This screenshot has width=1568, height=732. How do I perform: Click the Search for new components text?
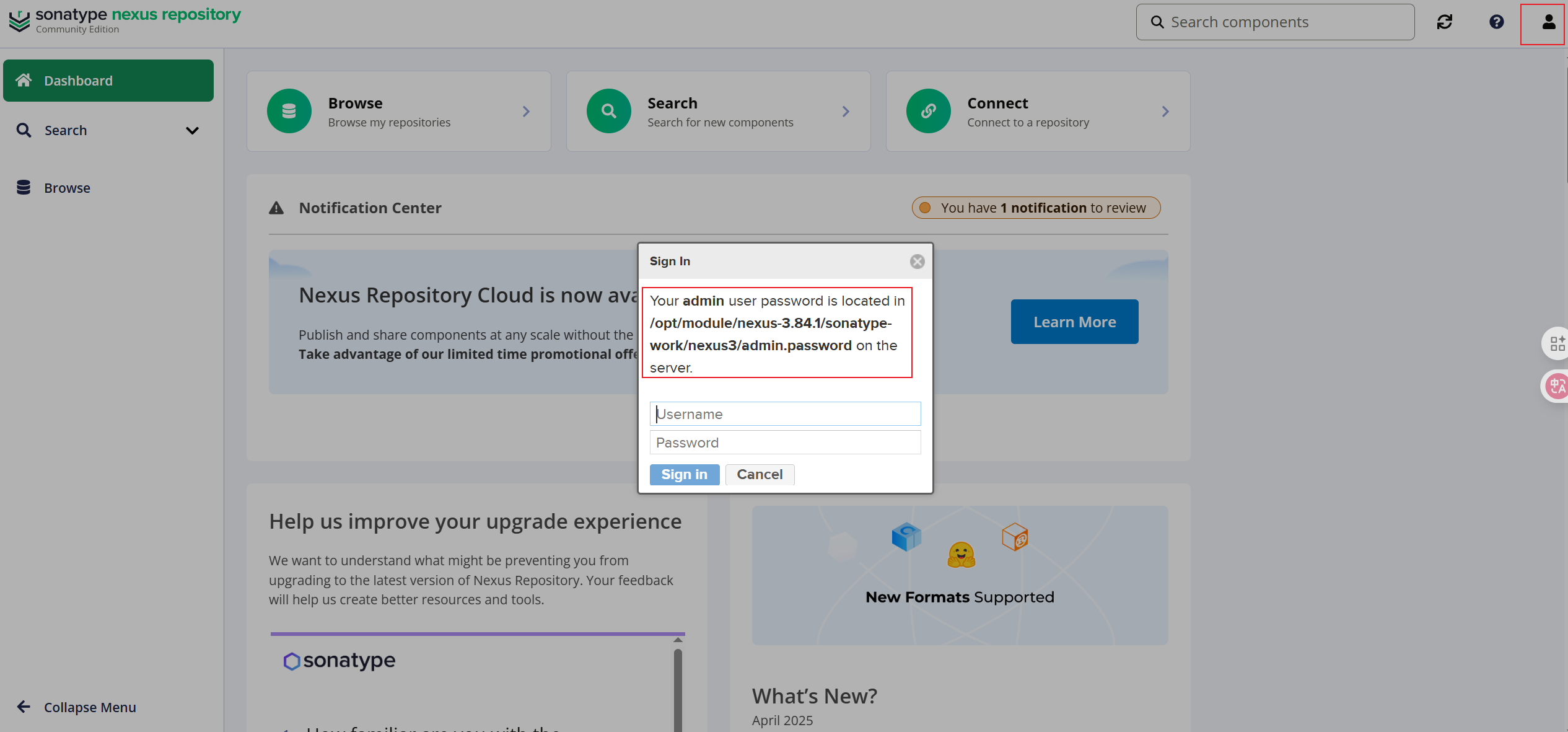(720, 123)
